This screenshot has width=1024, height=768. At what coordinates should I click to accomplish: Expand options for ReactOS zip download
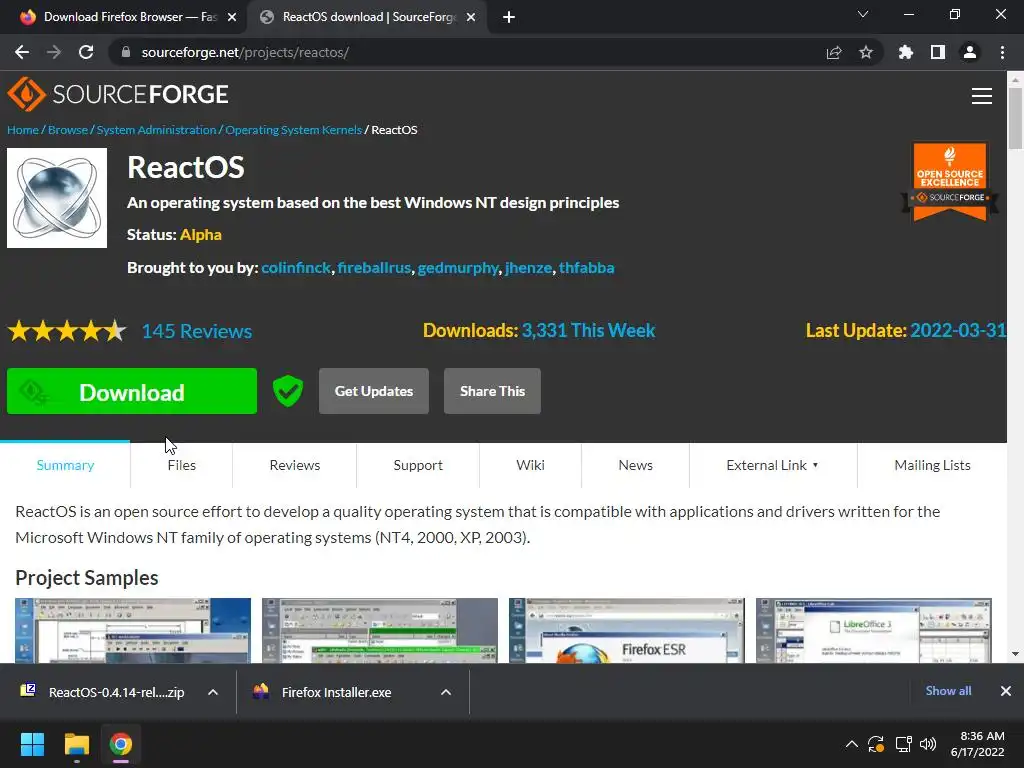click(x=213, y=692)
